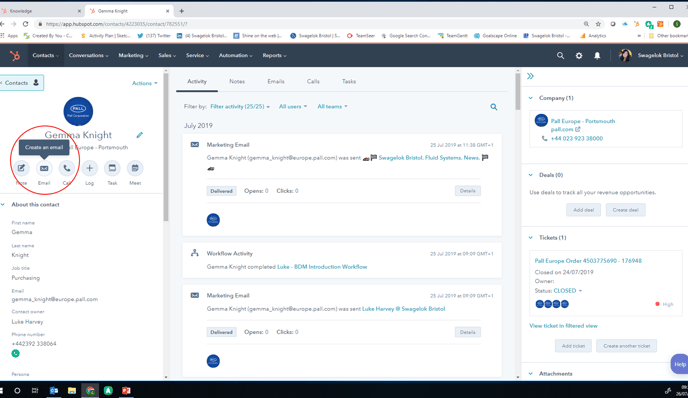Click the Chrome icon in the taskbar
The image size is (688, 398).
pos(90,390)
